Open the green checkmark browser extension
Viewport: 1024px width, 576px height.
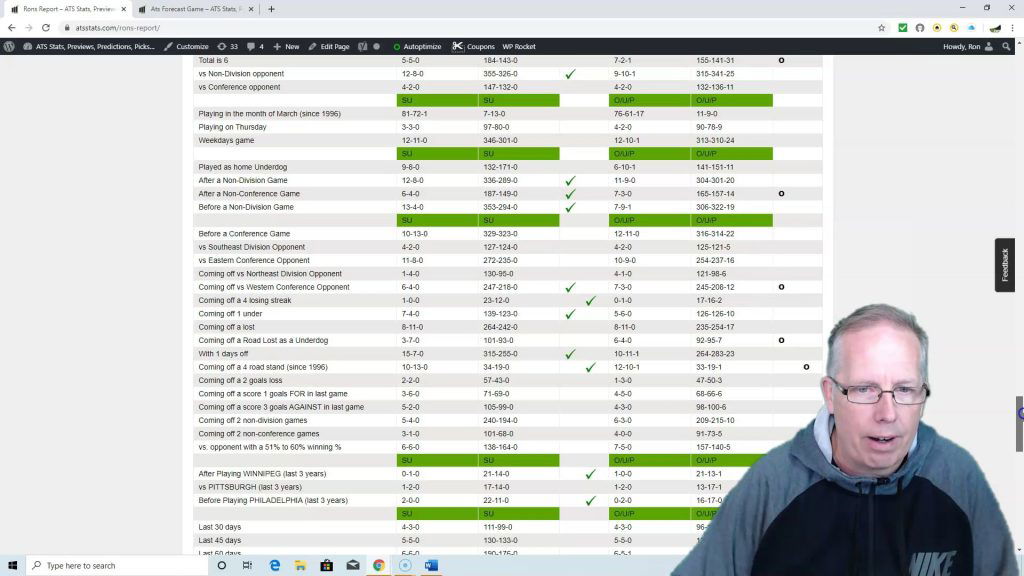click(903, 28)
